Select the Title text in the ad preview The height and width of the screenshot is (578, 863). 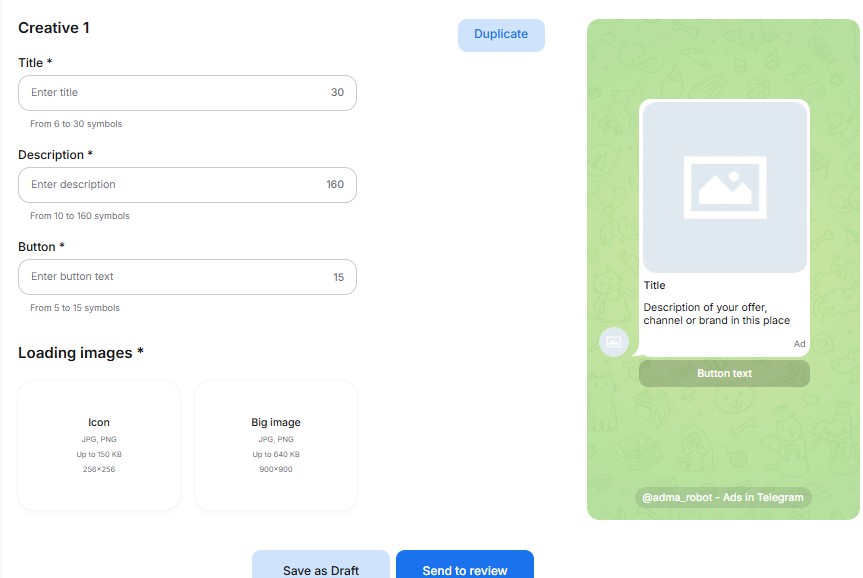click(654, 286)
